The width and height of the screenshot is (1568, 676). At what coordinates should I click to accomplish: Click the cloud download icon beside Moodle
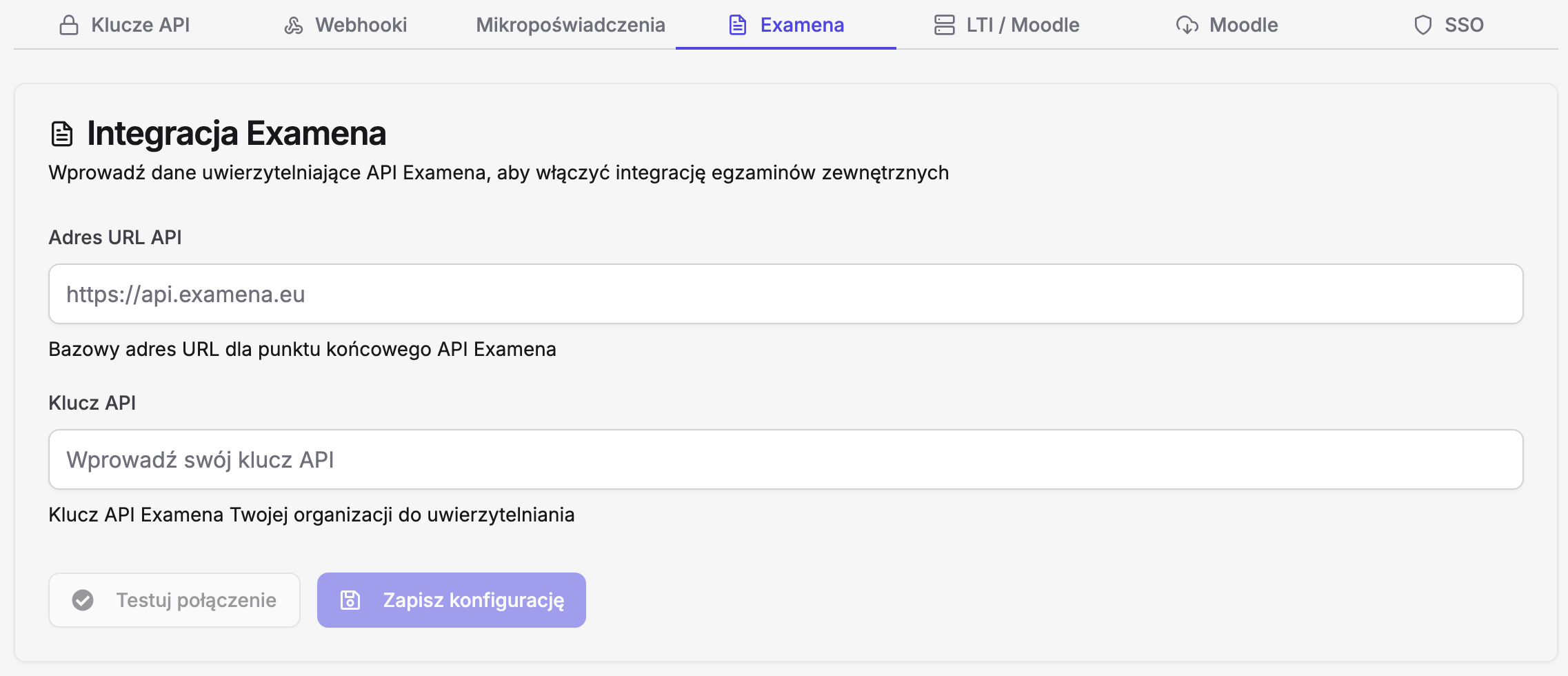[1187, 26]
